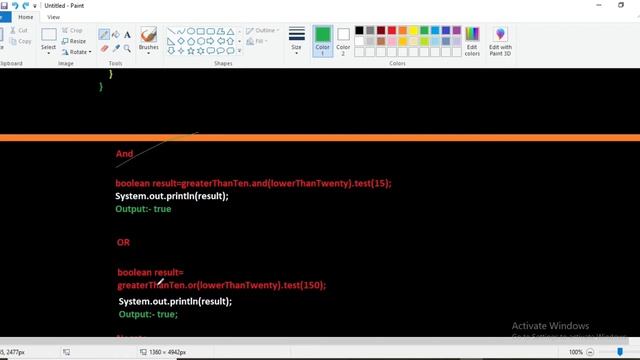This screenshot has height=360, width=640.
Task: Select the Eraser tool
Action: click(x=104, y=49)
